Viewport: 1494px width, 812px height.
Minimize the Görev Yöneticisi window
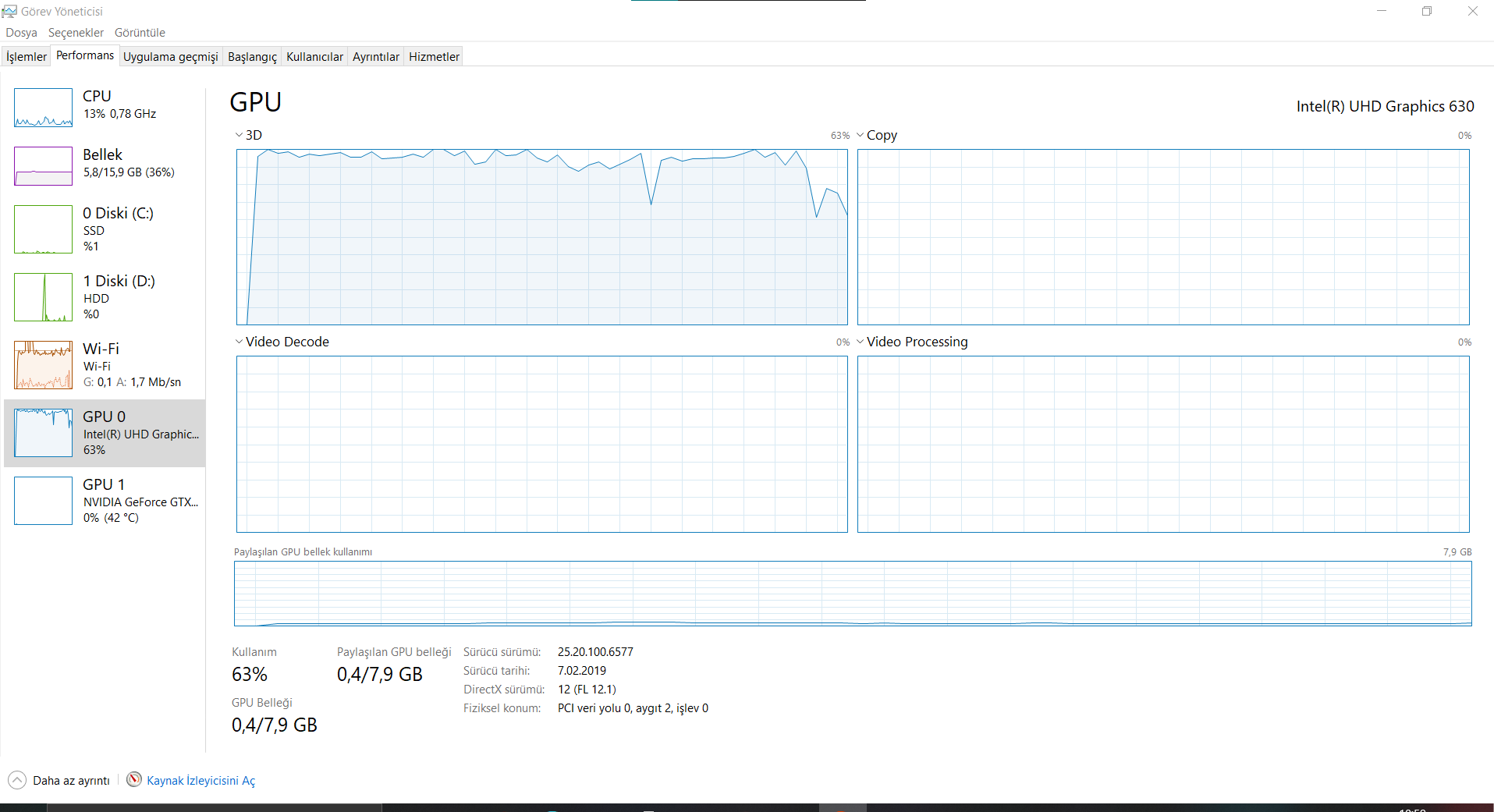pyautogui.click(x=1382, y=11)
